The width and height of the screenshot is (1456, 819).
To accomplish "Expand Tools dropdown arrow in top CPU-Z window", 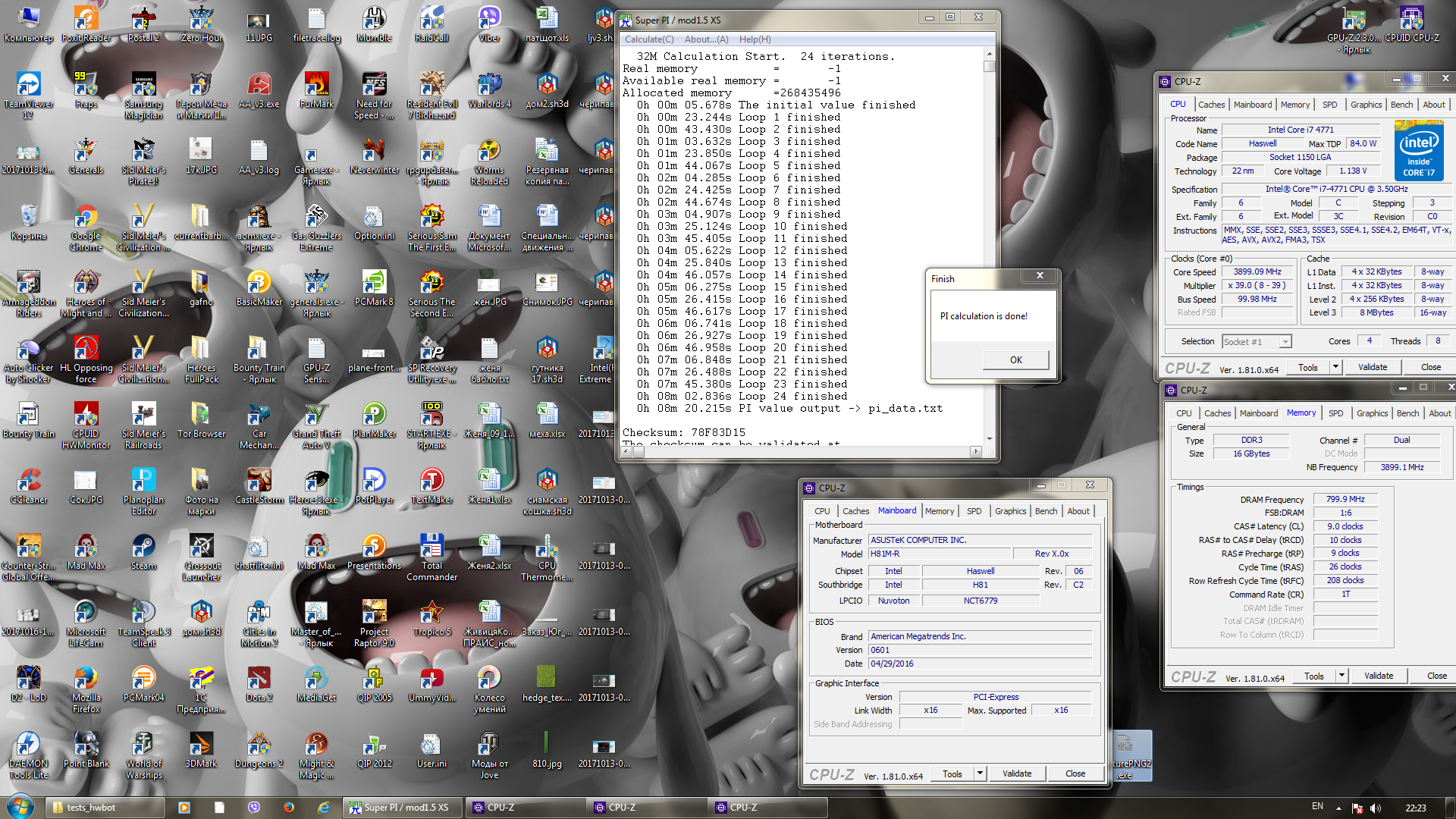I will 1335,368.
